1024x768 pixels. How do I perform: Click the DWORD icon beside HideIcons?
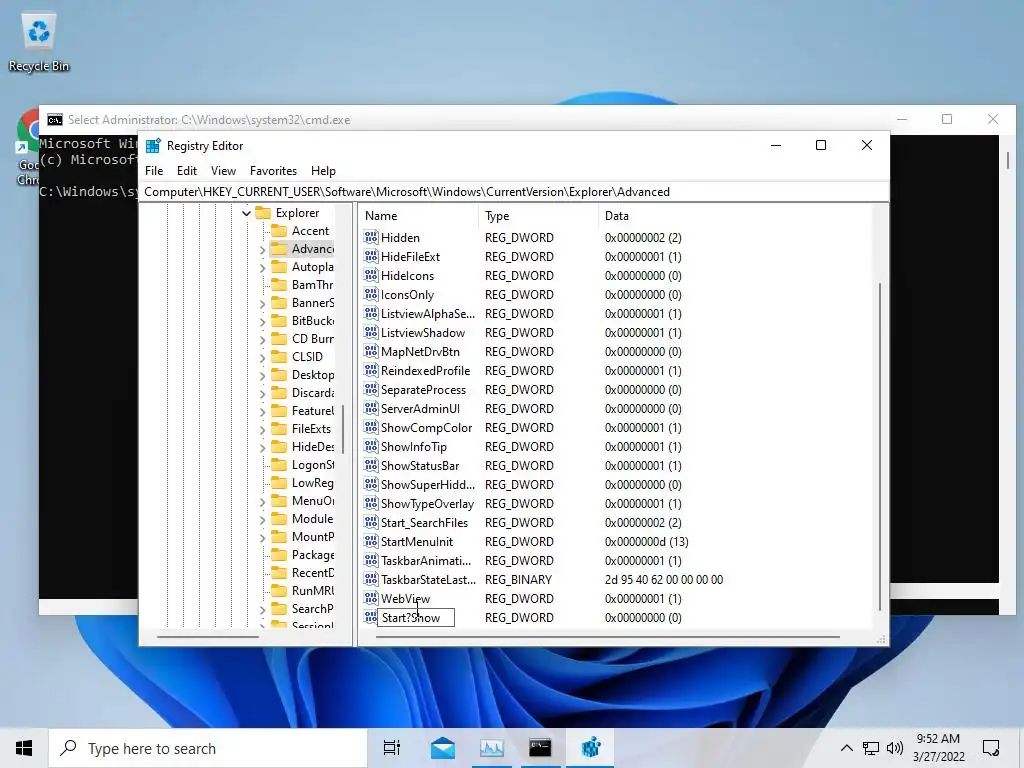point(371,275)
